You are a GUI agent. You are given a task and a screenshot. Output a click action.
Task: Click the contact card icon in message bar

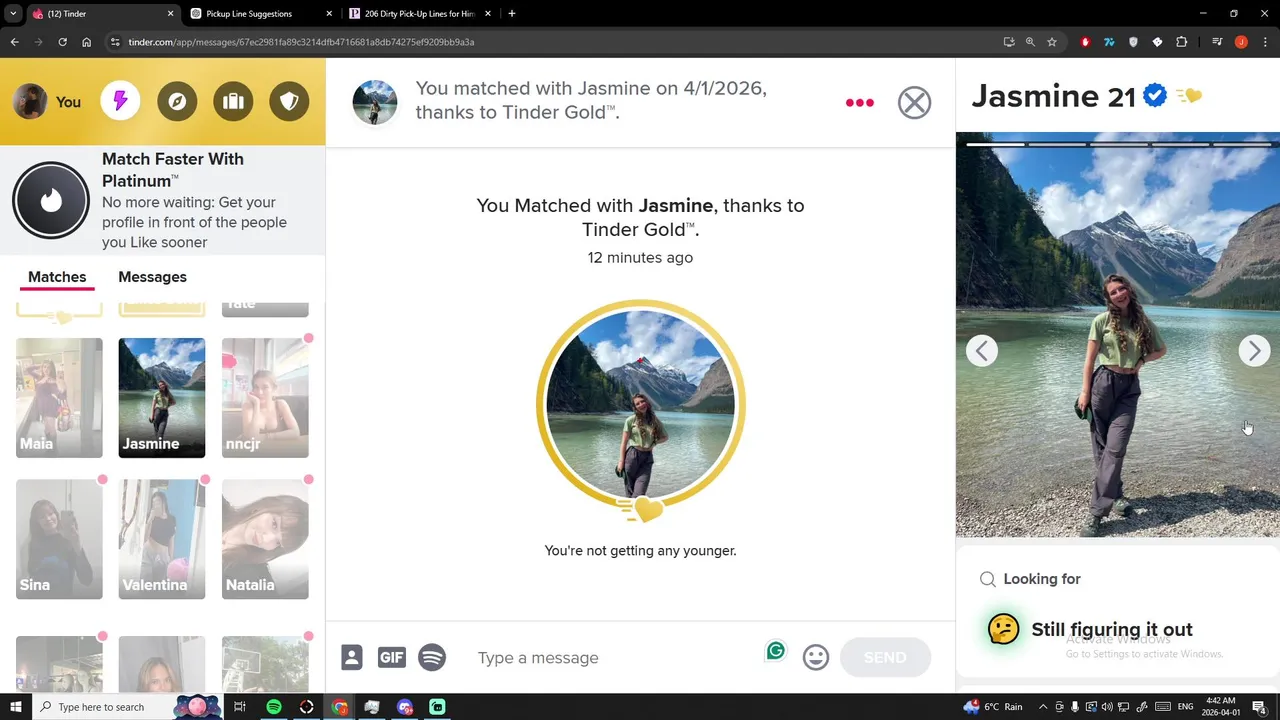click(352, 657)
